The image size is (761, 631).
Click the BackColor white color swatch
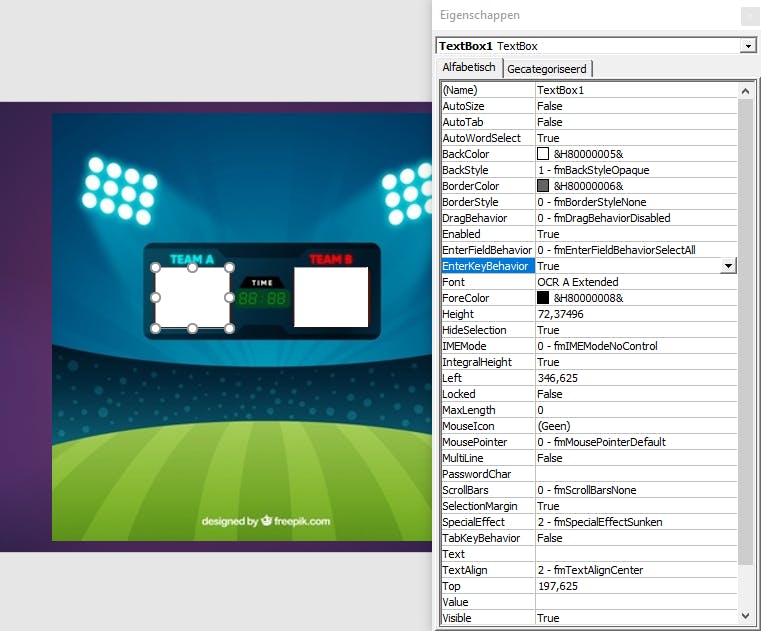tap(543, 154)
